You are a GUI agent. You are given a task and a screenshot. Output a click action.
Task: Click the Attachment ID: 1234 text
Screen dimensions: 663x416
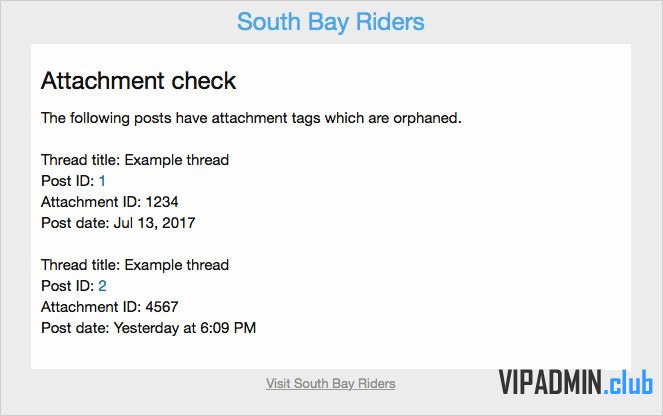[110, 202]
